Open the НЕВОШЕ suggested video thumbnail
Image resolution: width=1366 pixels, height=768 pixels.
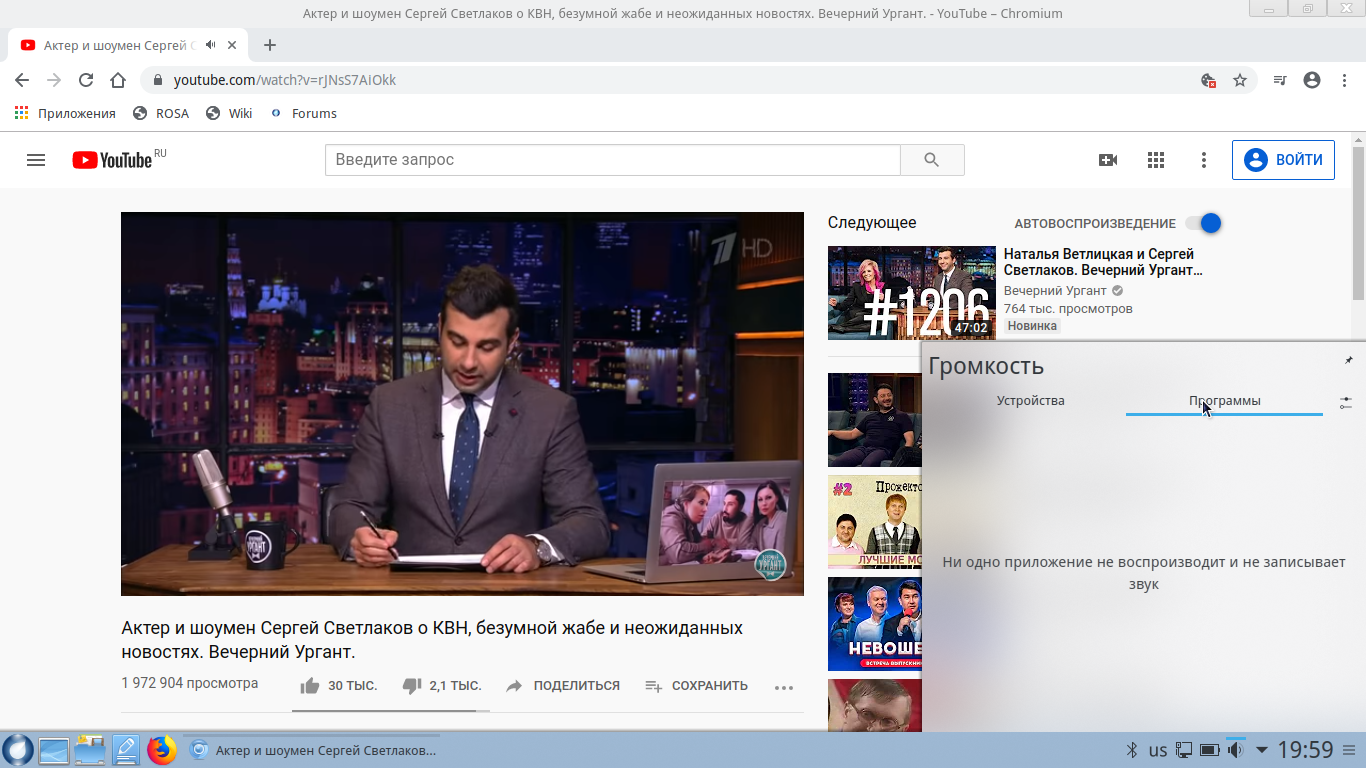click(x=875, y=625)
